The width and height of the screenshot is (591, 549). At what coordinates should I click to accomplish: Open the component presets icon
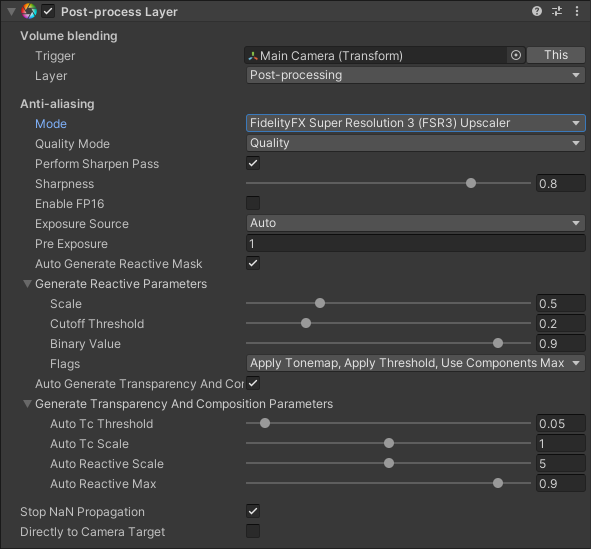pyautogui.click(x=557, y=11)
